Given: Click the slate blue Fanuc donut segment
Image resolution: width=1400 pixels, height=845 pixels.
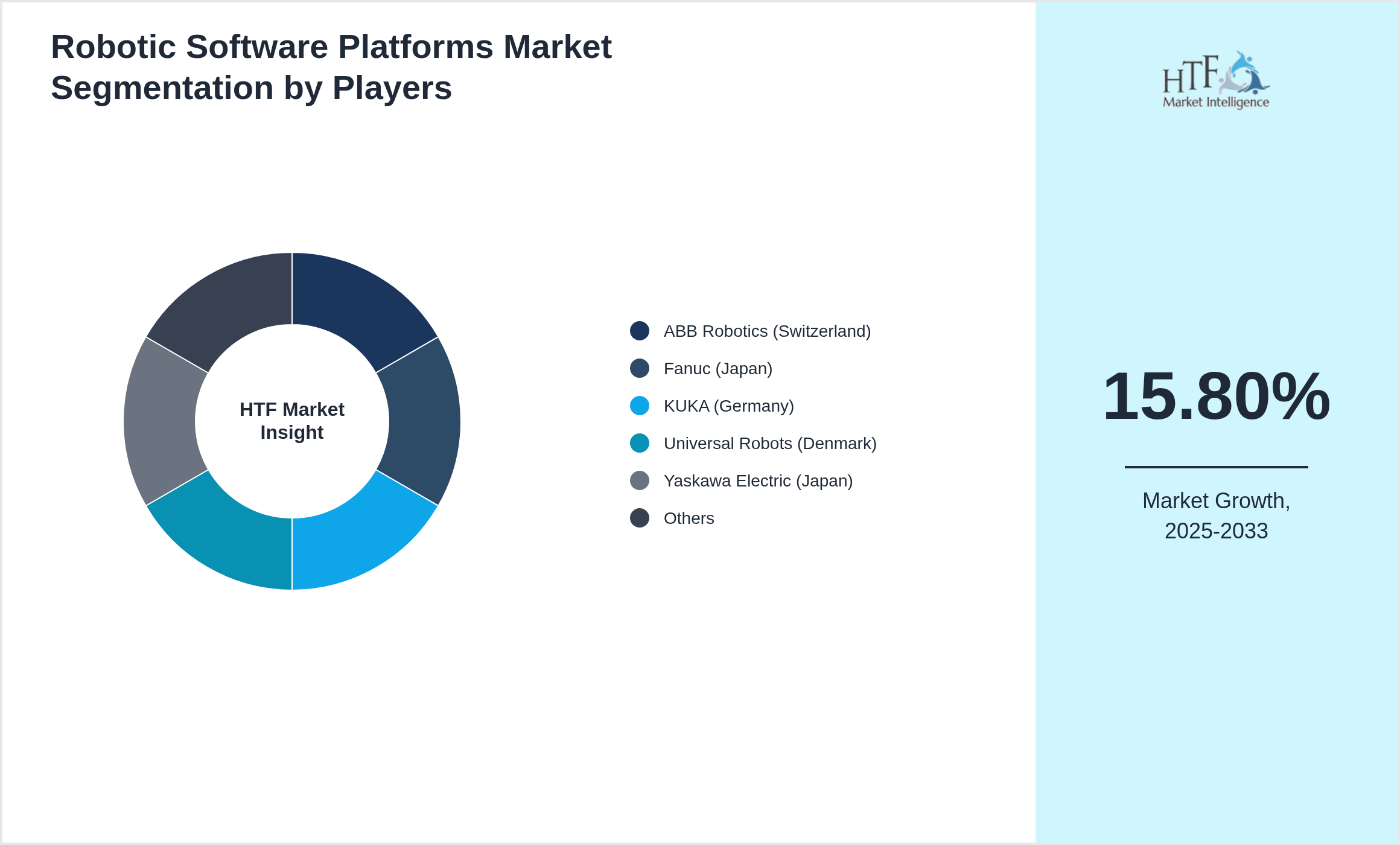Looking at the screenshot, I should (x=425, y=421).
